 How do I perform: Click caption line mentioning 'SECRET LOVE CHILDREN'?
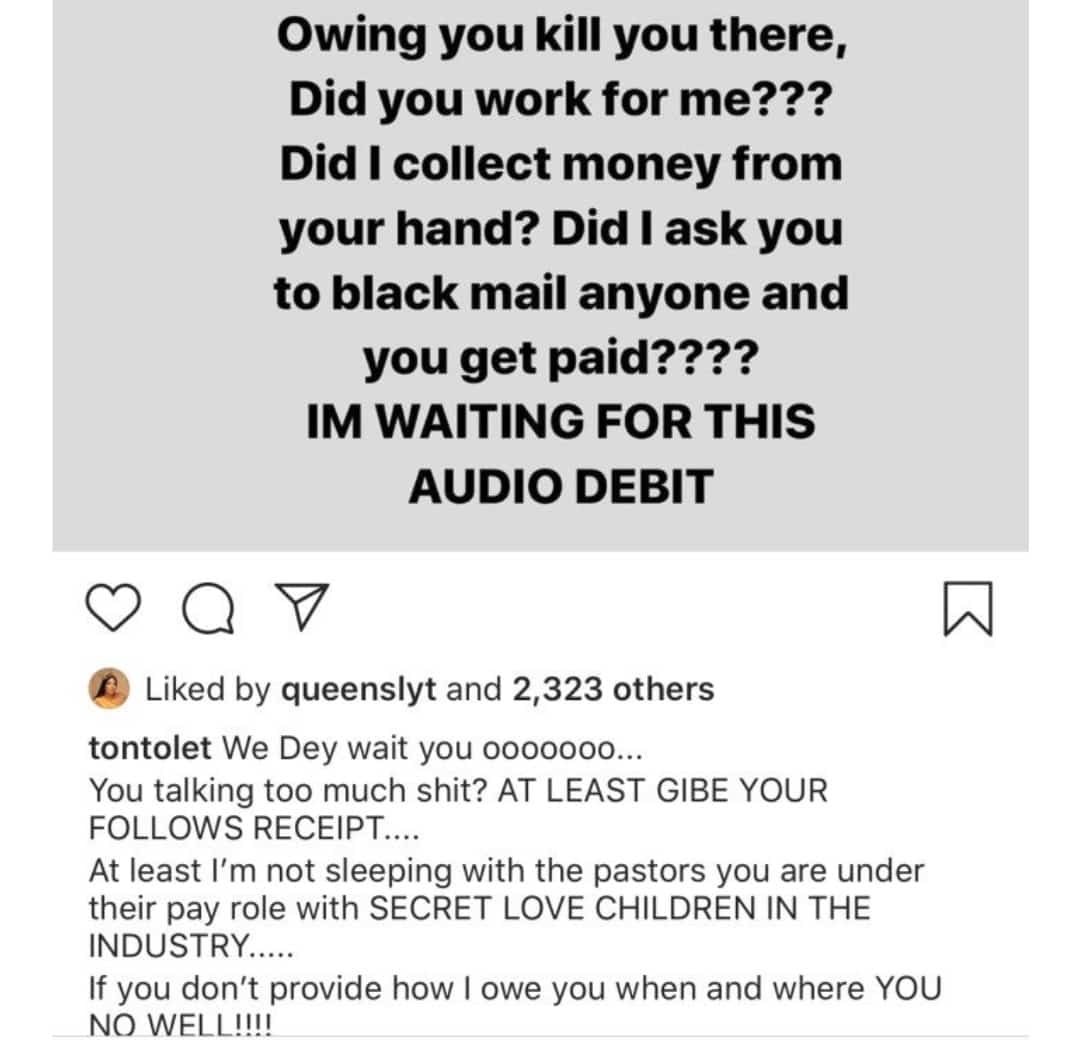(480, 908)
